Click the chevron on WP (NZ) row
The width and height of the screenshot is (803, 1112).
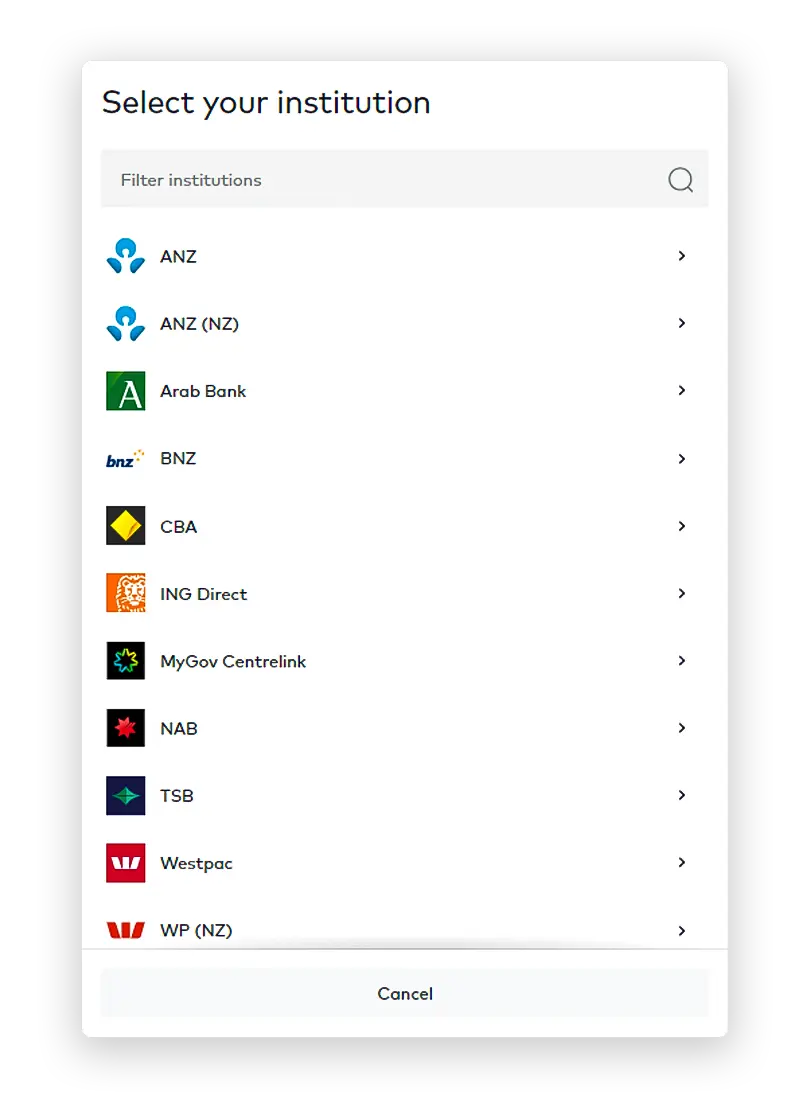(x=682, y=930)
